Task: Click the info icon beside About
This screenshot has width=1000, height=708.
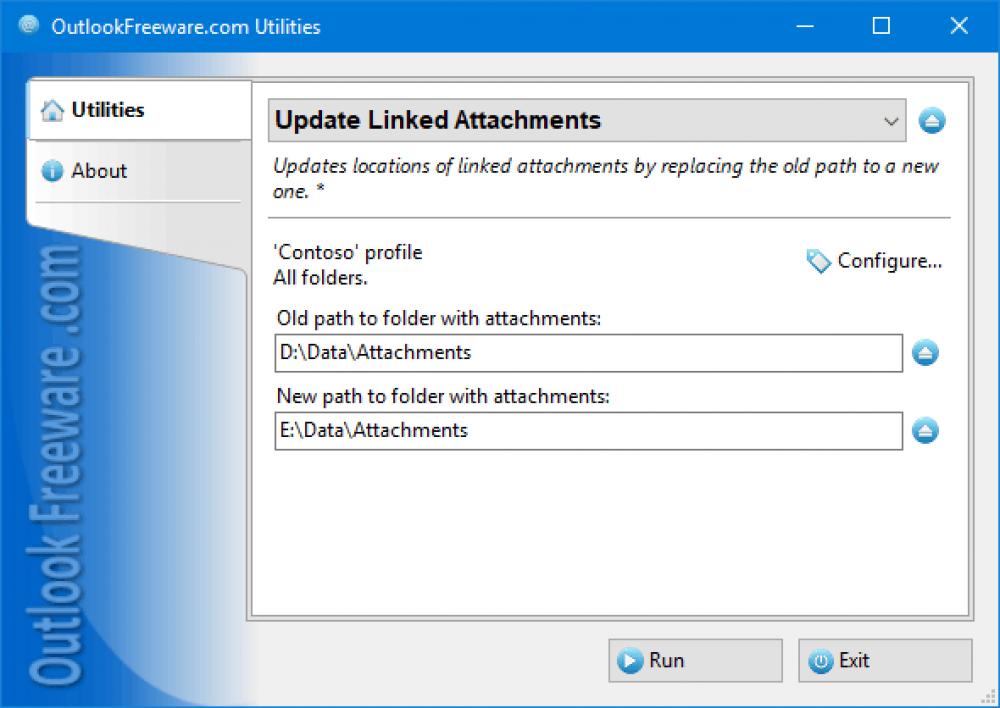Action: [x=52, y=171]
